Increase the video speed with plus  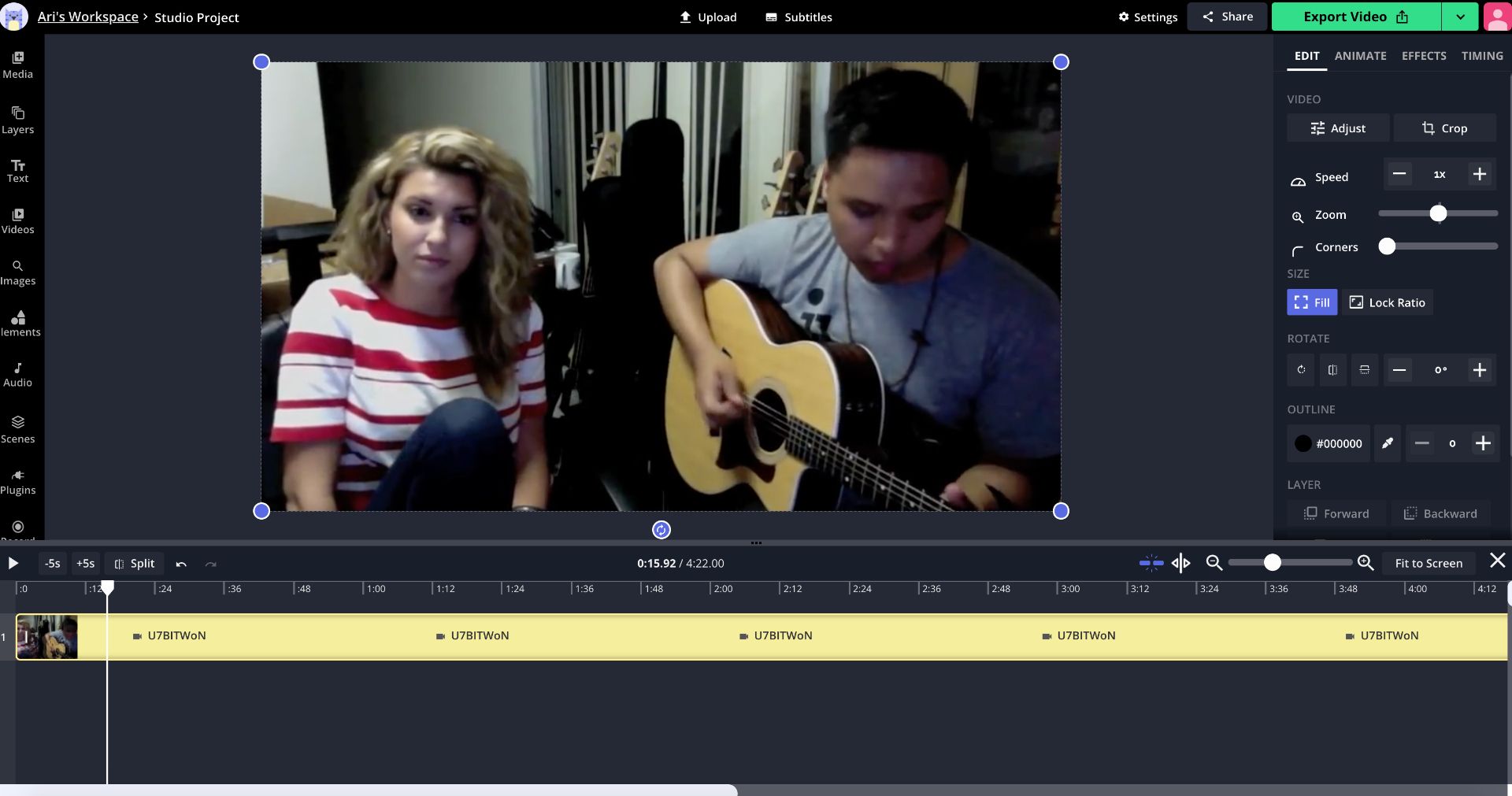(x=1480, y=175)
